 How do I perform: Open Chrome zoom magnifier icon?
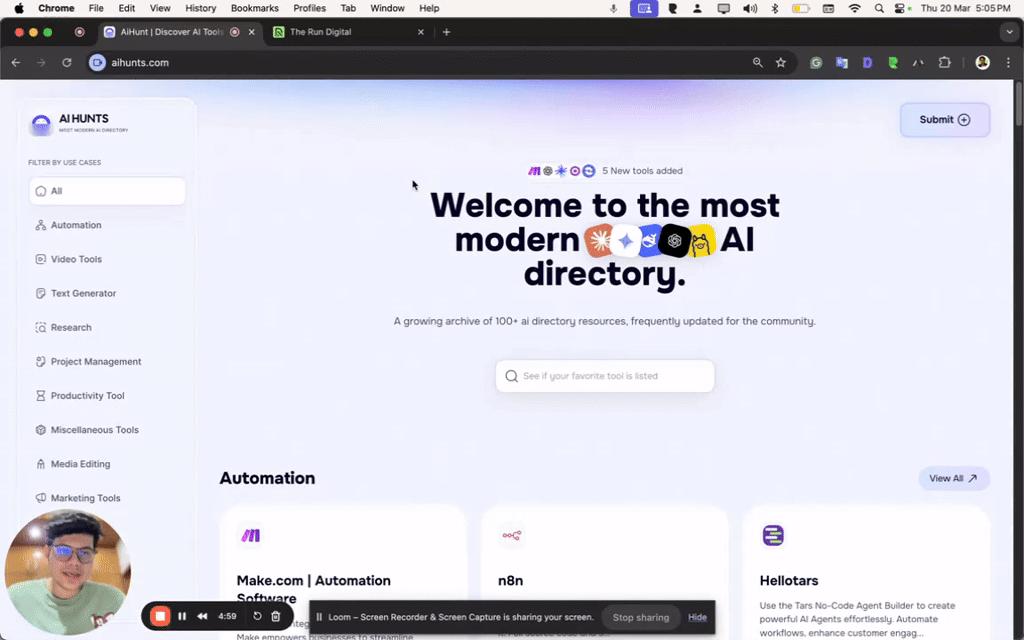coord(758,63)
